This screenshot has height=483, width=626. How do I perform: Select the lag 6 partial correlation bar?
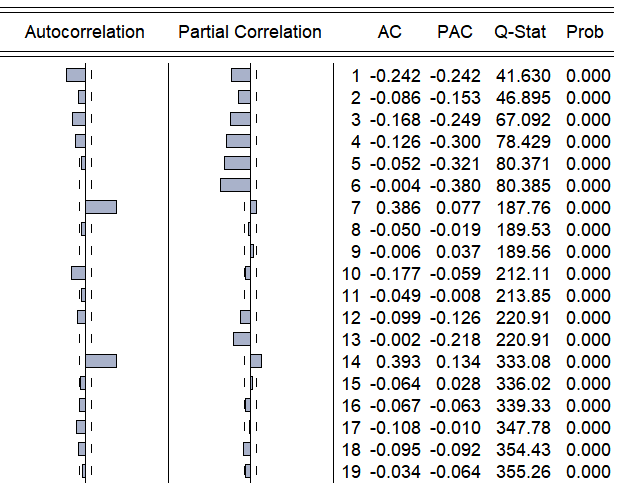(x=235, y=185)
